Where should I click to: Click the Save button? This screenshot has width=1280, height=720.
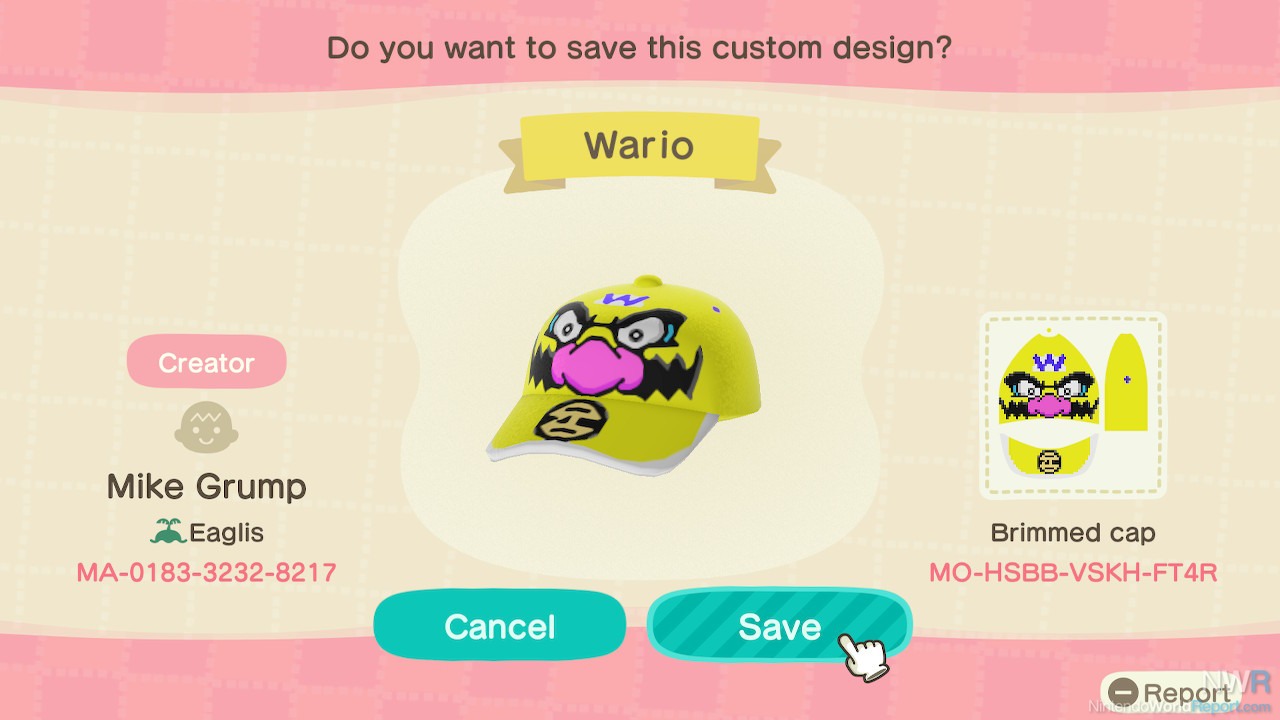pyautogui.click(x=779, y=626)
